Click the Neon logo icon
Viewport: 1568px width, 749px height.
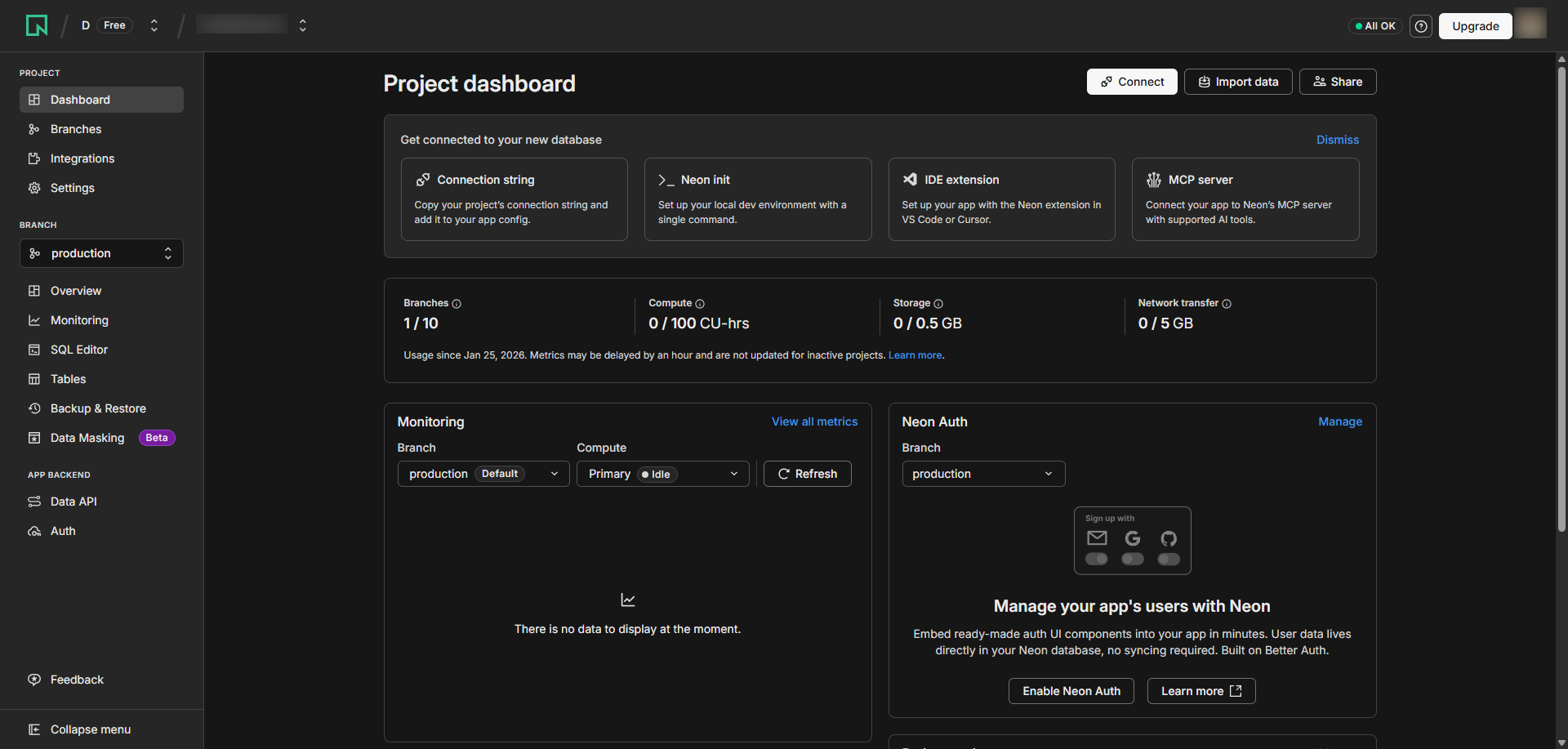[x=37, y=25]
